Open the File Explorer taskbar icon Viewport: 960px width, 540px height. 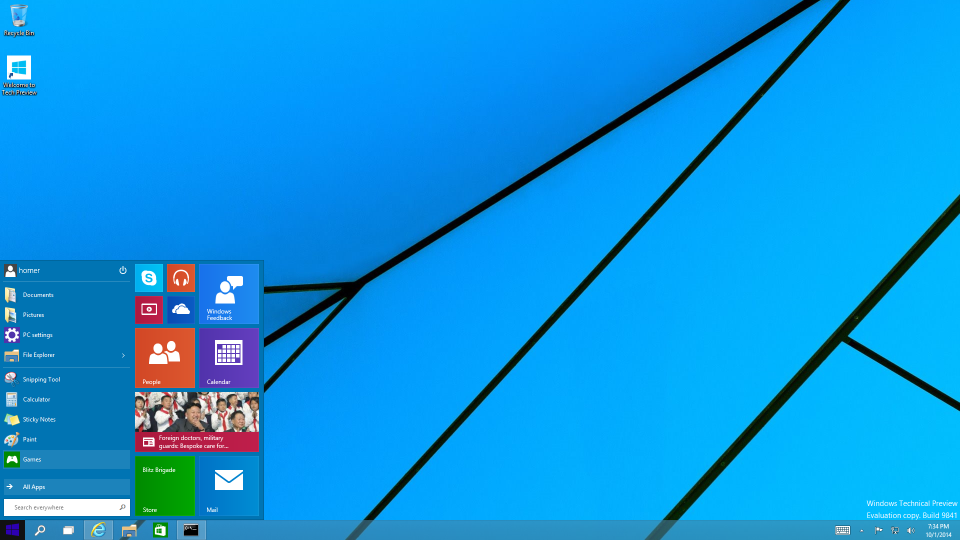click(x=129, y=530)
